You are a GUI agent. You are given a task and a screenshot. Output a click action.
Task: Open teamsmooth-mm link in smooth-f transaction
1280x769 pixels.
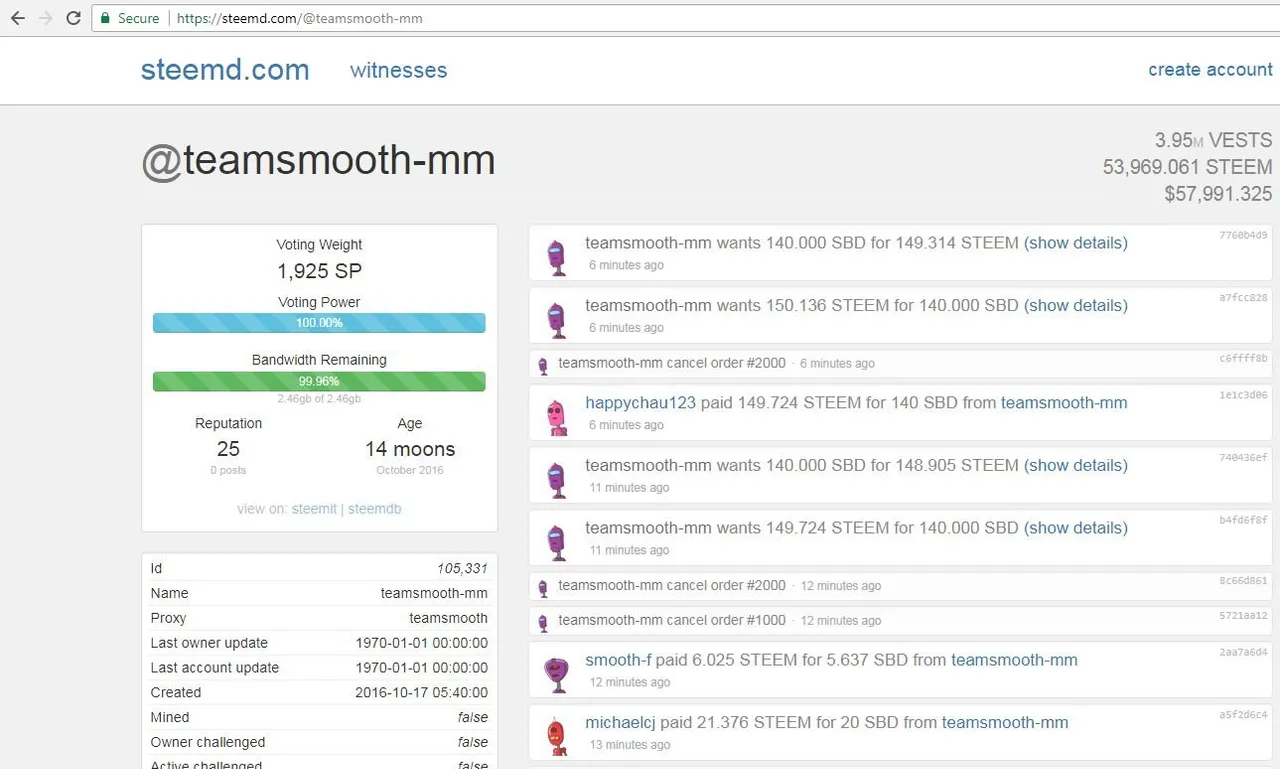pyautogui.click(x=1014, y=660)
